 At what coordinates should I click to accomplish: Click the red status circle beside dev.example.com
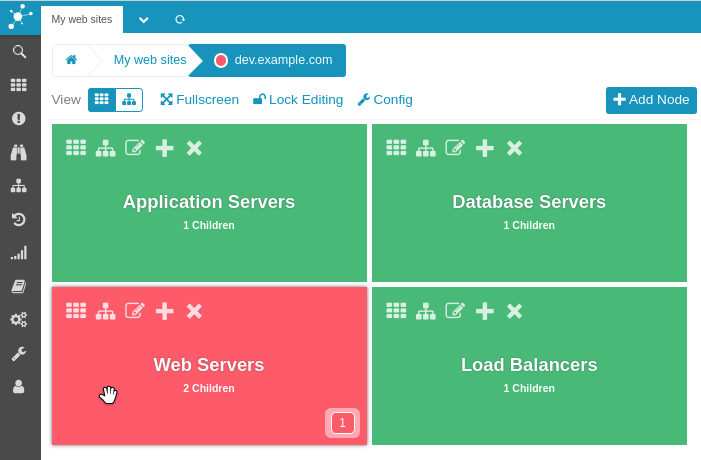coord(221,60)
